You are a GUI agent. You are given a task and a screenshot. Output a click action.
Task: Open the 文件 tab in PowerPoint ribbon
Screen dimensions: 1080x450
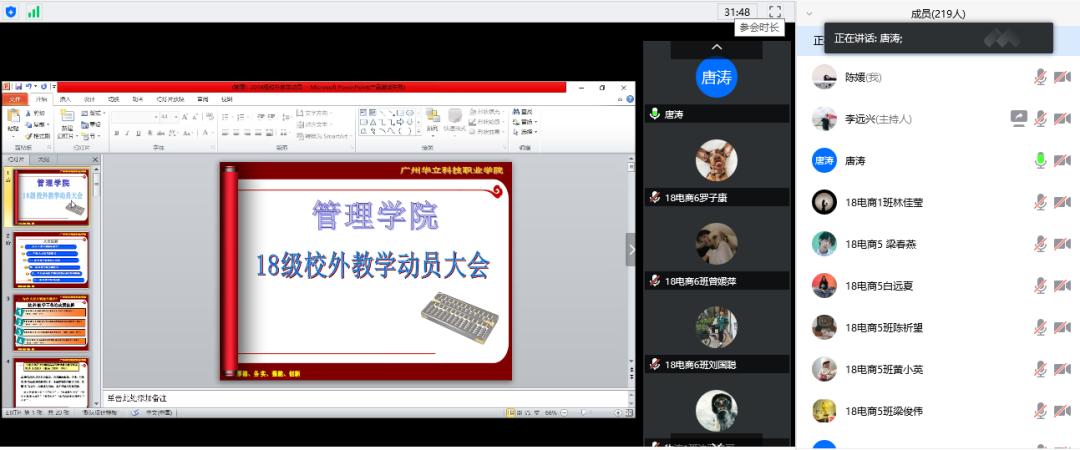tap(15, 100)
